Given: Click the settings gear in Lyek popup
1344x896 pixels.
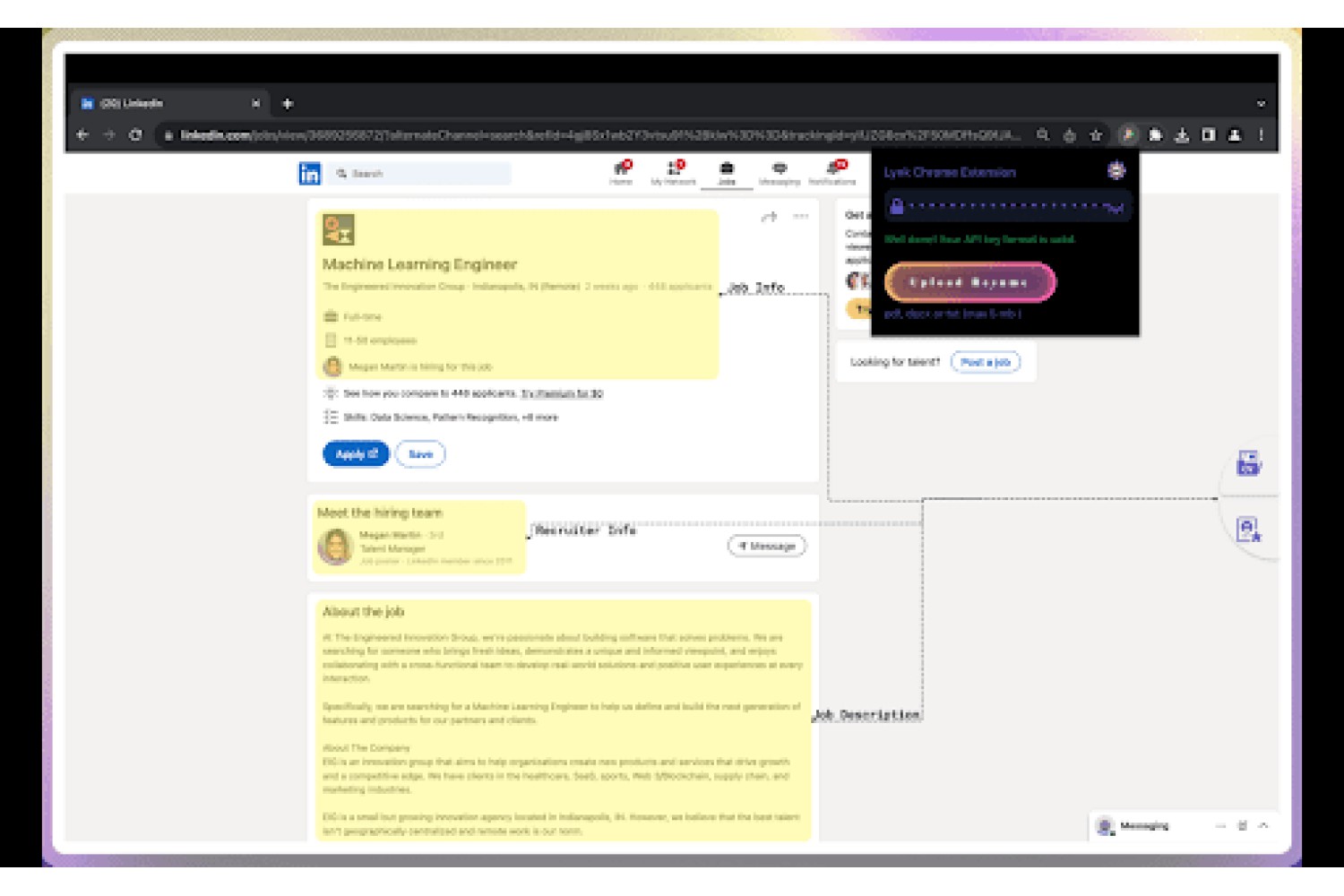Looking at the screenshot, I should [x=1116, y=170].
